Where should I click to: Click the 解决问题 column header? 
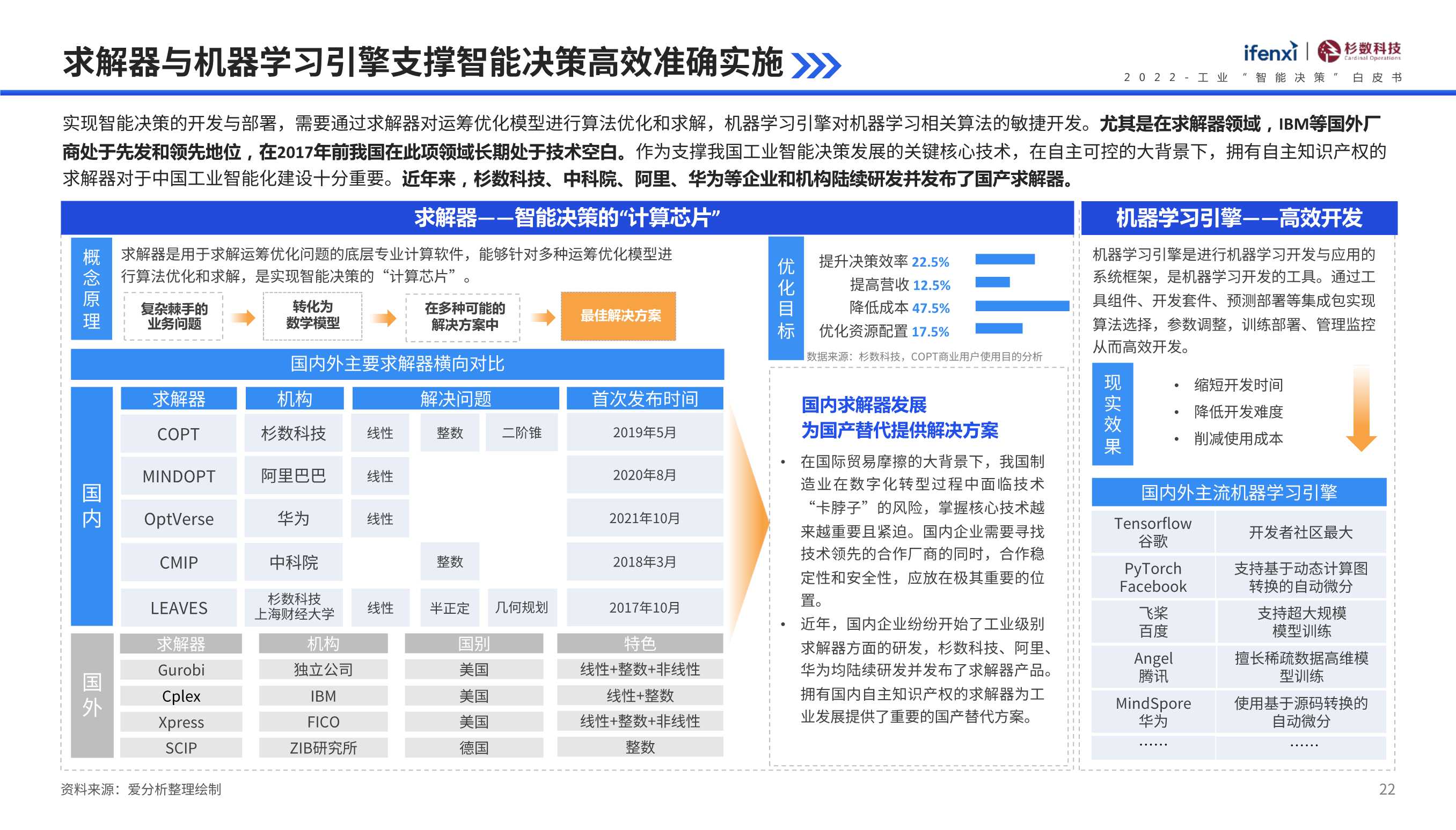click(456, 399)
